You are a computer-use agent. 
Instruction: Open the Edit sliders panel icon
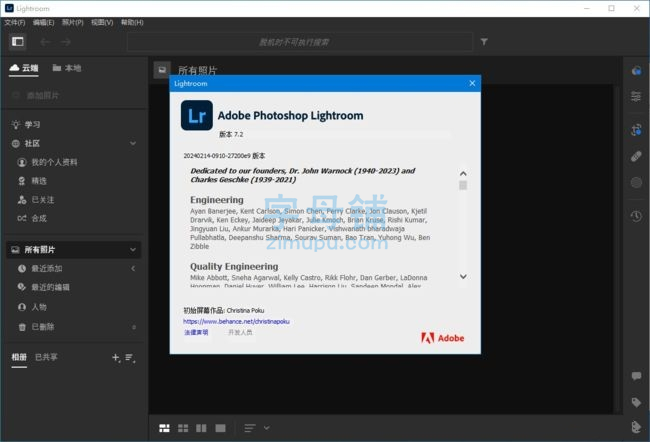tap(636, 97)
